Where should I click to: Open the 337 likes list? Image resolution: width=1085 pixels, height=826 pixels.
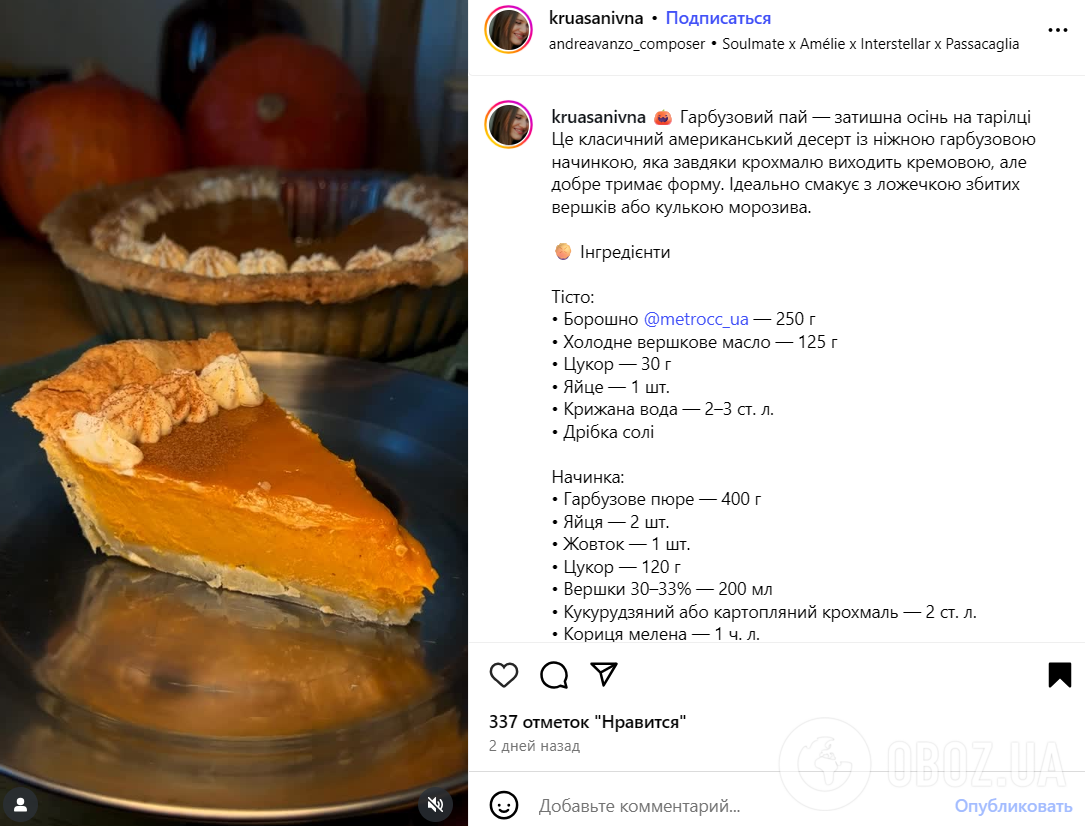pyautogui.click(x=587, y=722)
